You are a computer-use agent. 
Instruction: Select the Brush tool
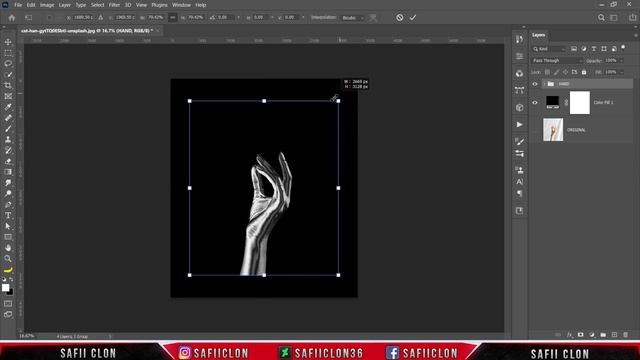tap(8, 129)
